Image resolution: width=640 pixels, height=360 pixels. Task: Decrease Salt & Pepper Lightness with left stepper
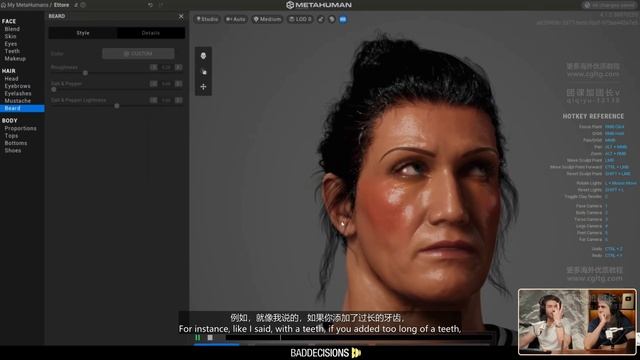153,100
